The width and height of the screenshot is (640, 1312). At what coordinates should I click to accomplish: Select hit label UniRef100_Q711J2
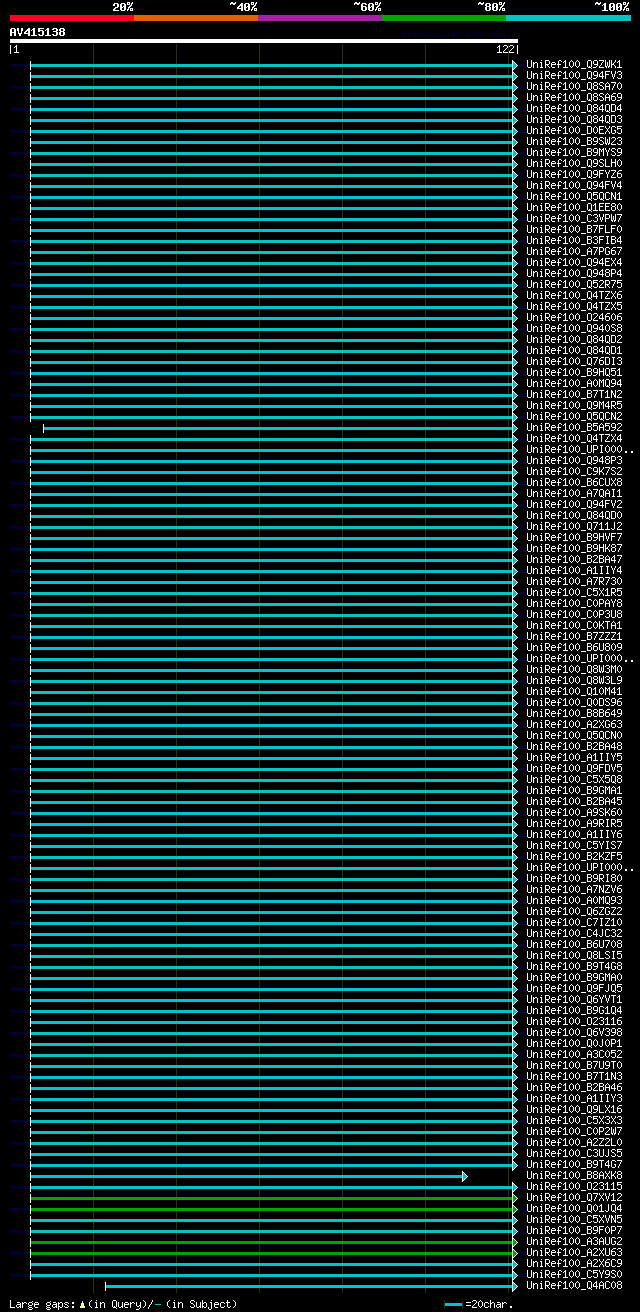(x=574, y=527)
